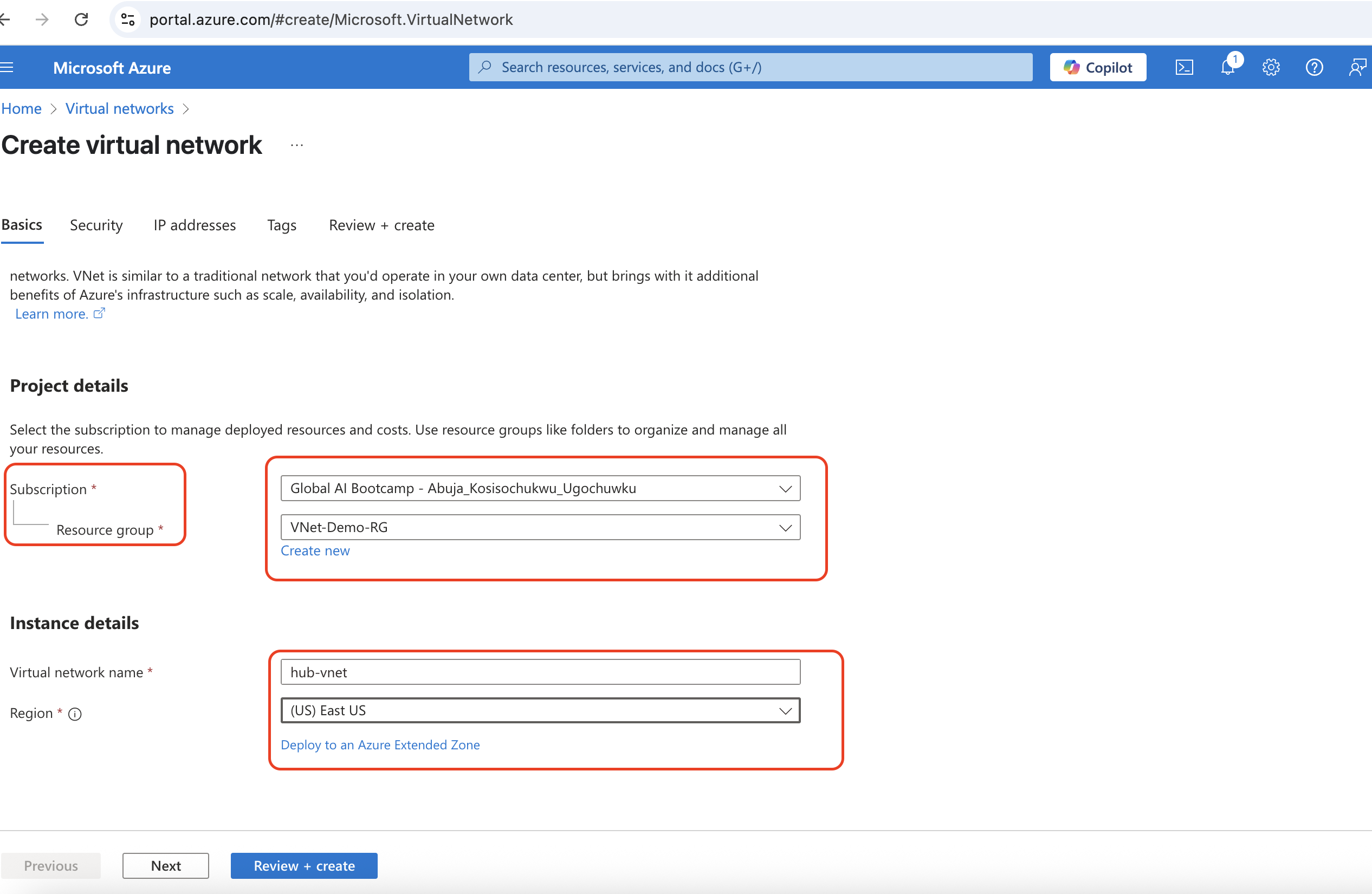Switch to the Security tab
The height and width of the screenshot is (894, 1372).
[x=96, y=225]
